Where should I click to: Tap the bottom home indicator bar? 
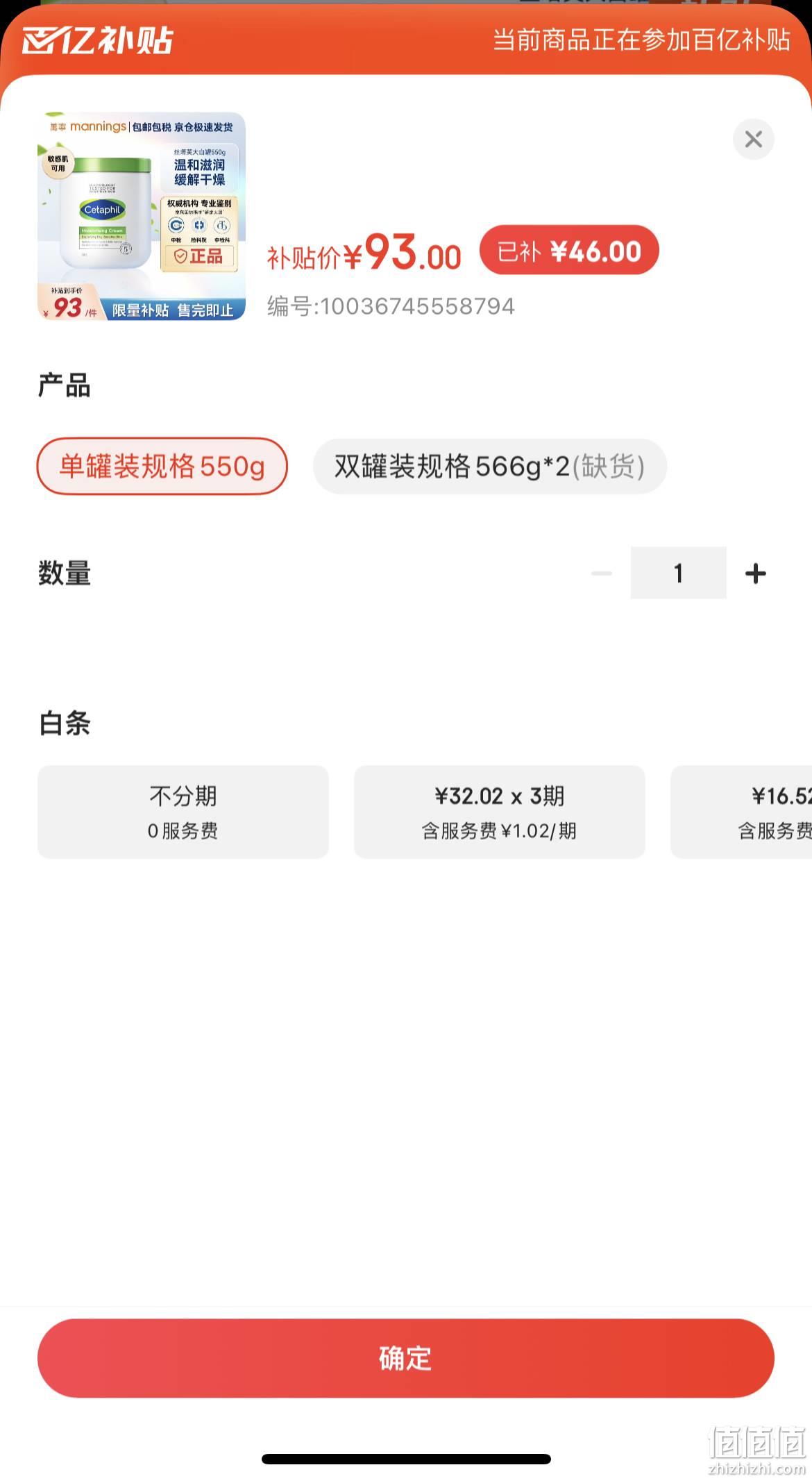coord(406,1459)
